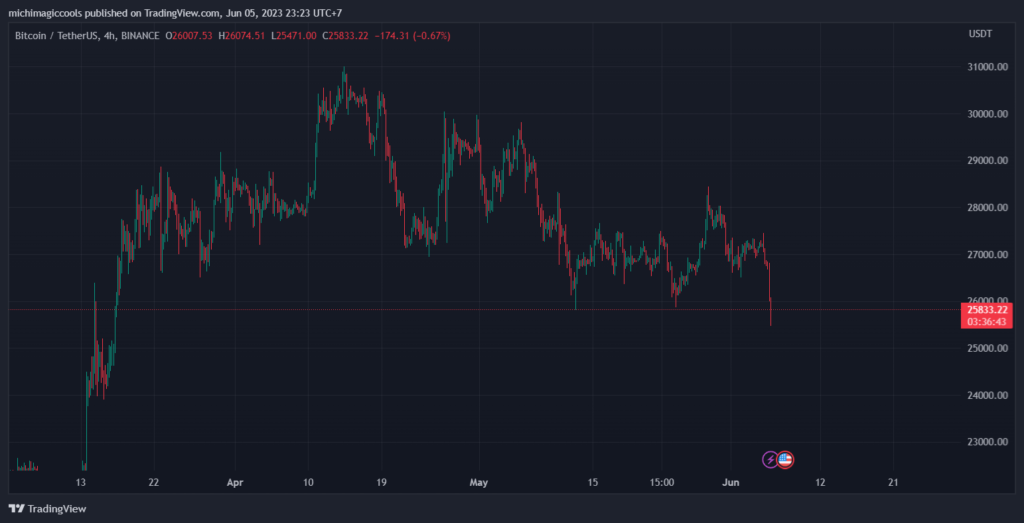Click the red current price label 25833.22
The image size is (1024, 523).
tap(986, 311)
